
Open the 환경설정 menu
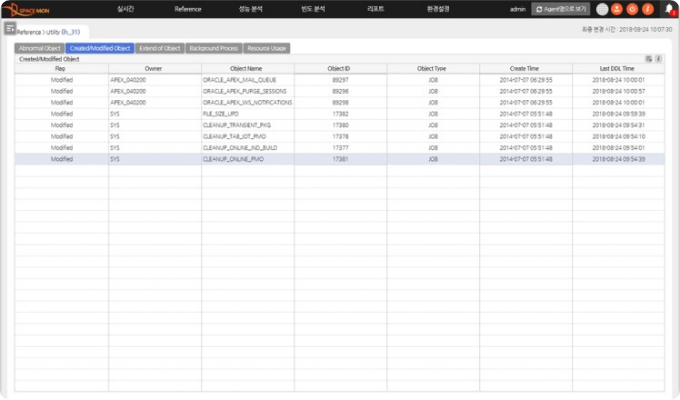point(438,8)
